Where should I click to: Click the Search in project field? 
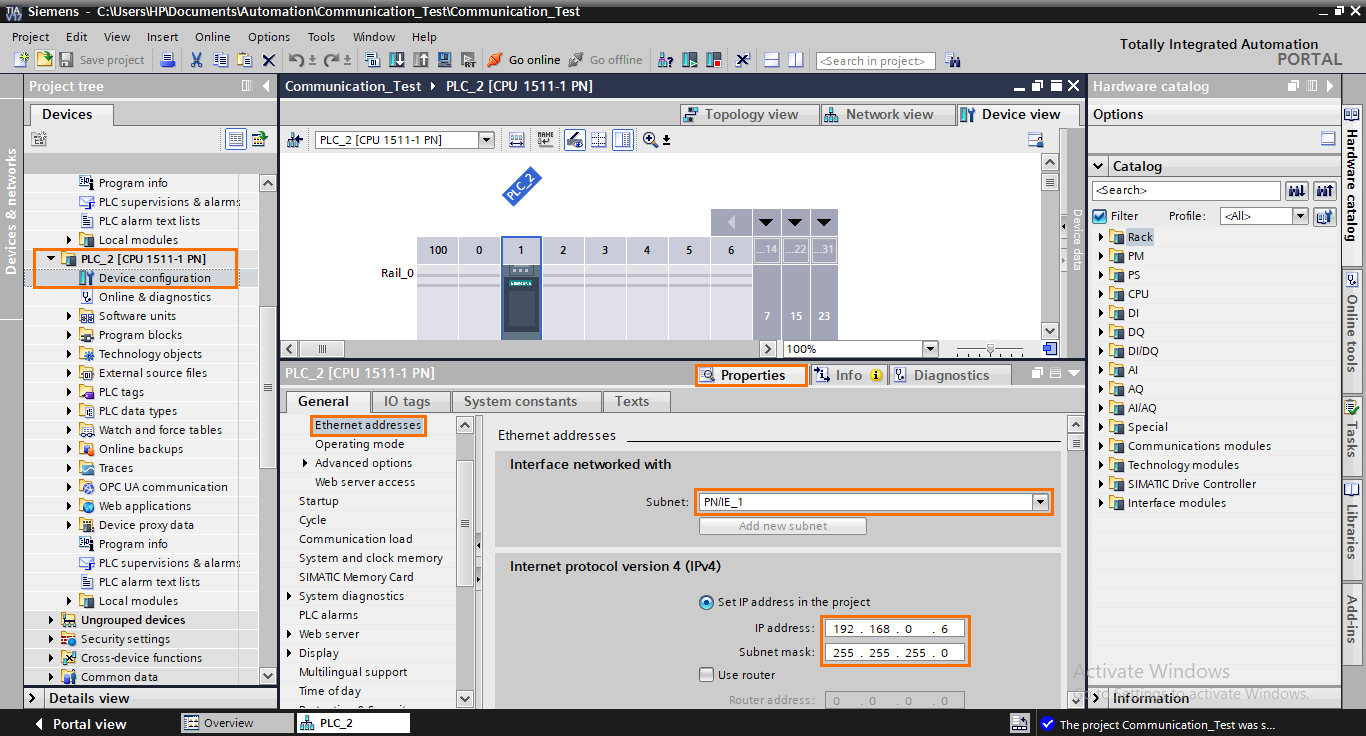tap(875, 60)
